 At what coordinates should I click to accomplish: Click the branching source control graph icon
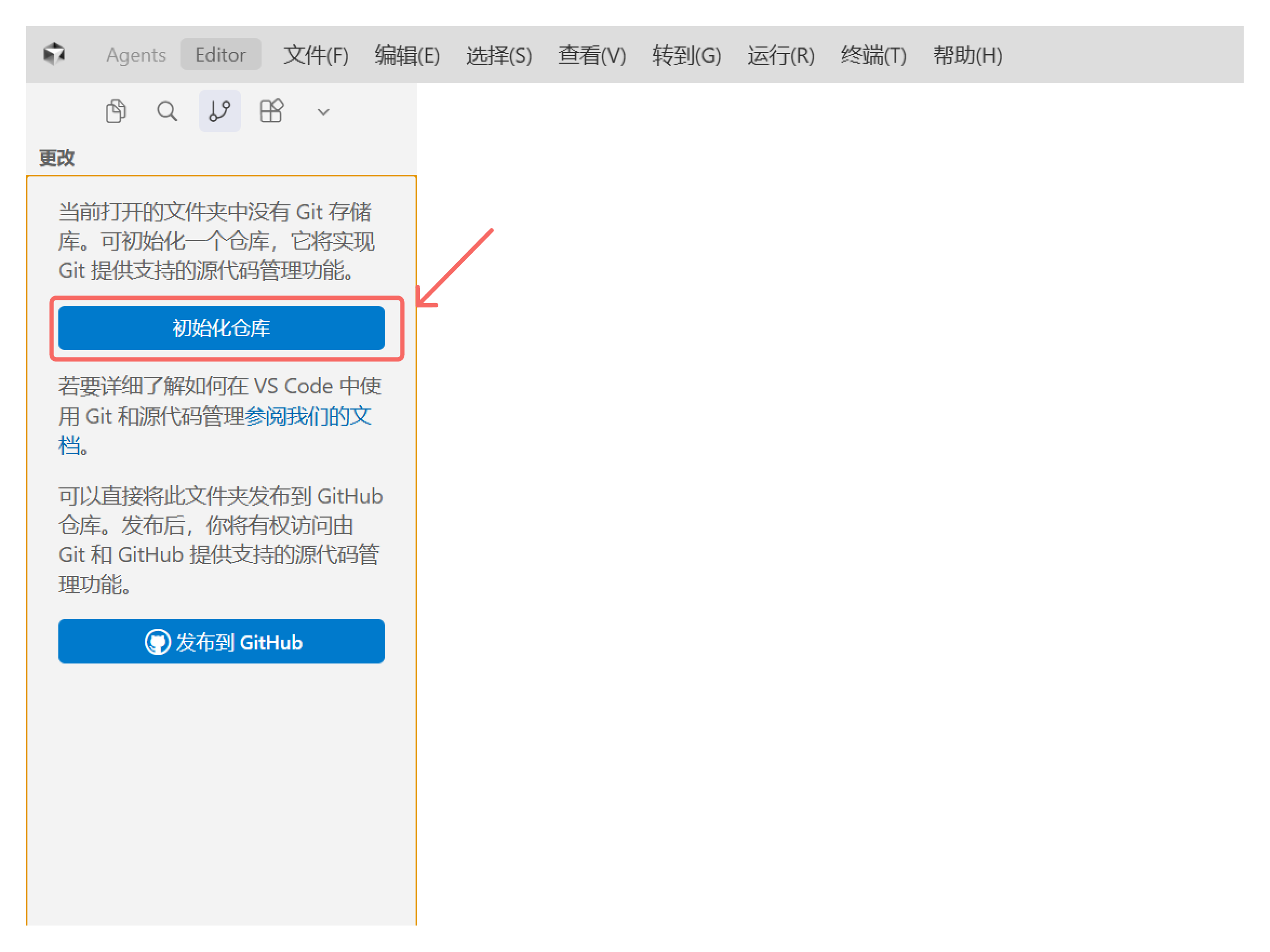(x=219, y=111)
